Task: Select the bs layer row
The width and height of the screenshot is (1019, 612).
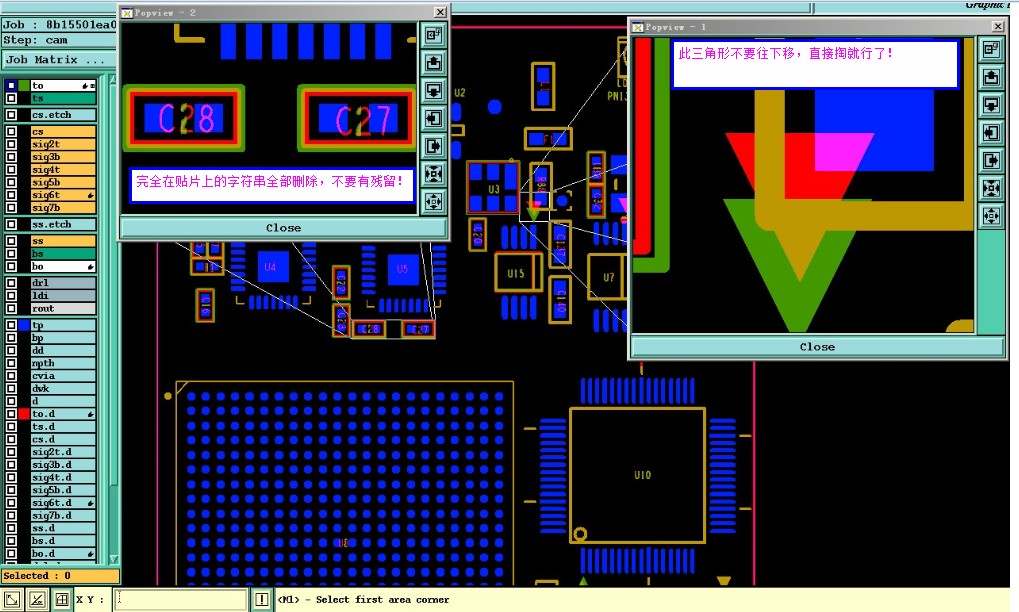Action: pyautogui.click(x=63, y=253)
